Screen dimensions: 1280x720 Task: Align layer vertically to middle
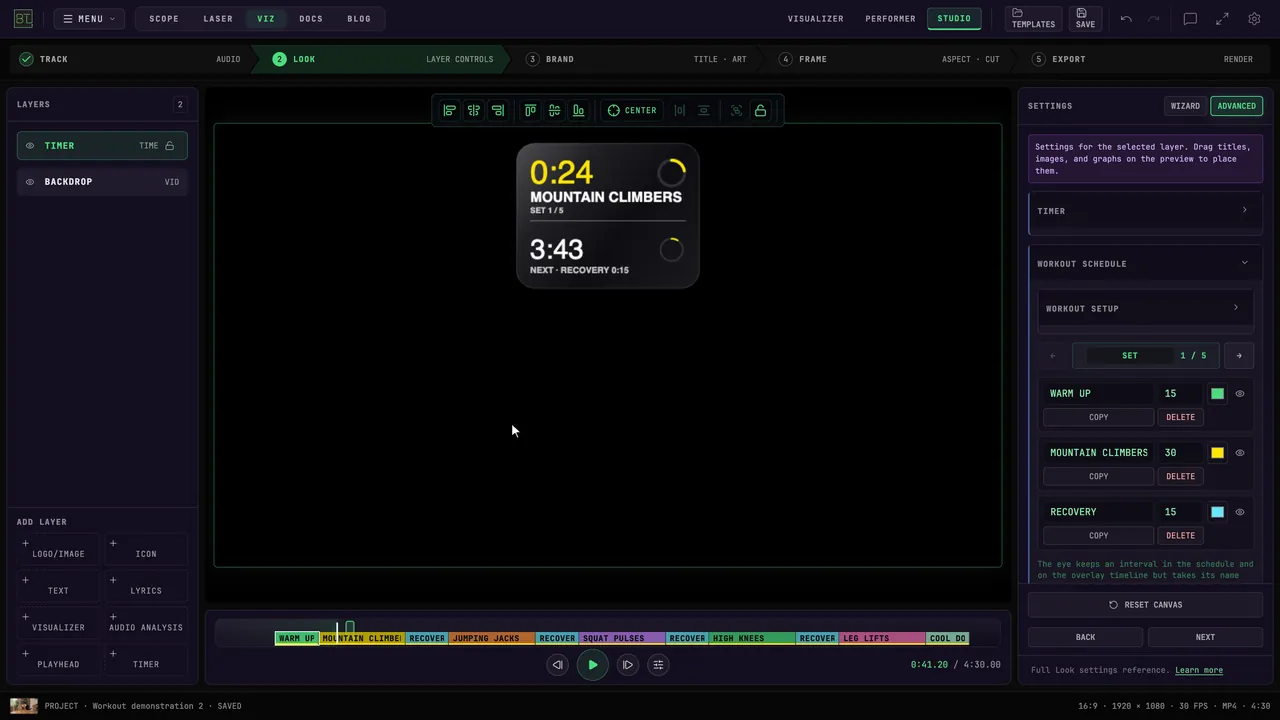point(554,110)
